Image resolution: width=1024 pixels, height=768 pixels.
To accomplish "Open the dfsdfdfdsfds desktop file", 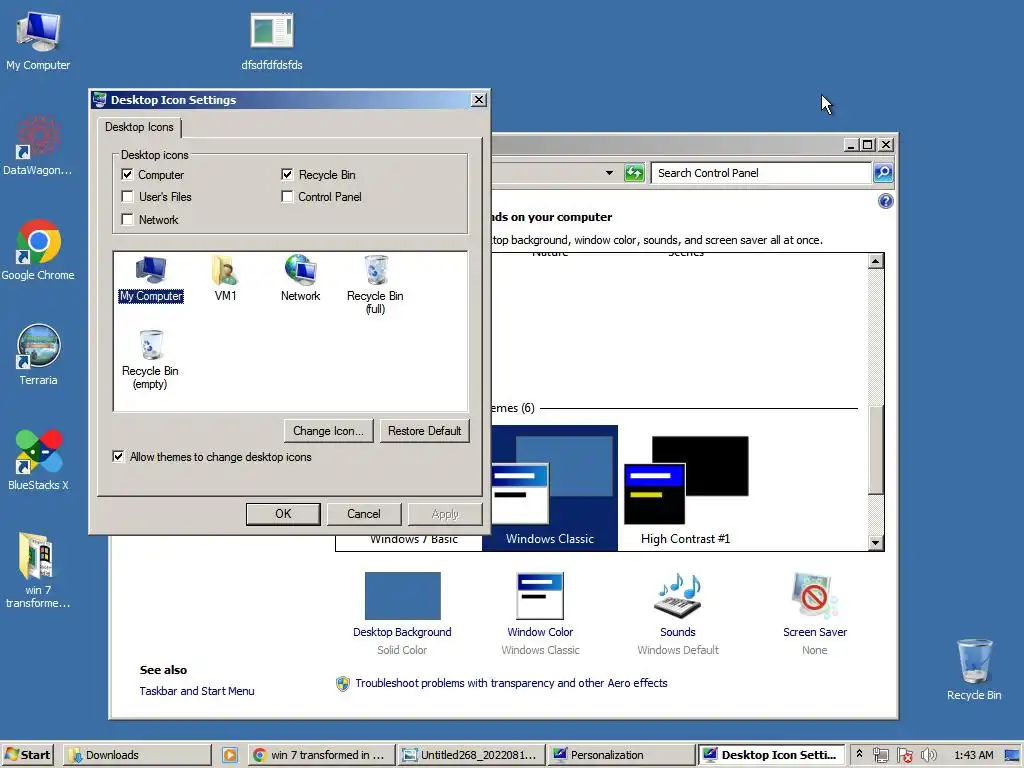I will point(272,40).
